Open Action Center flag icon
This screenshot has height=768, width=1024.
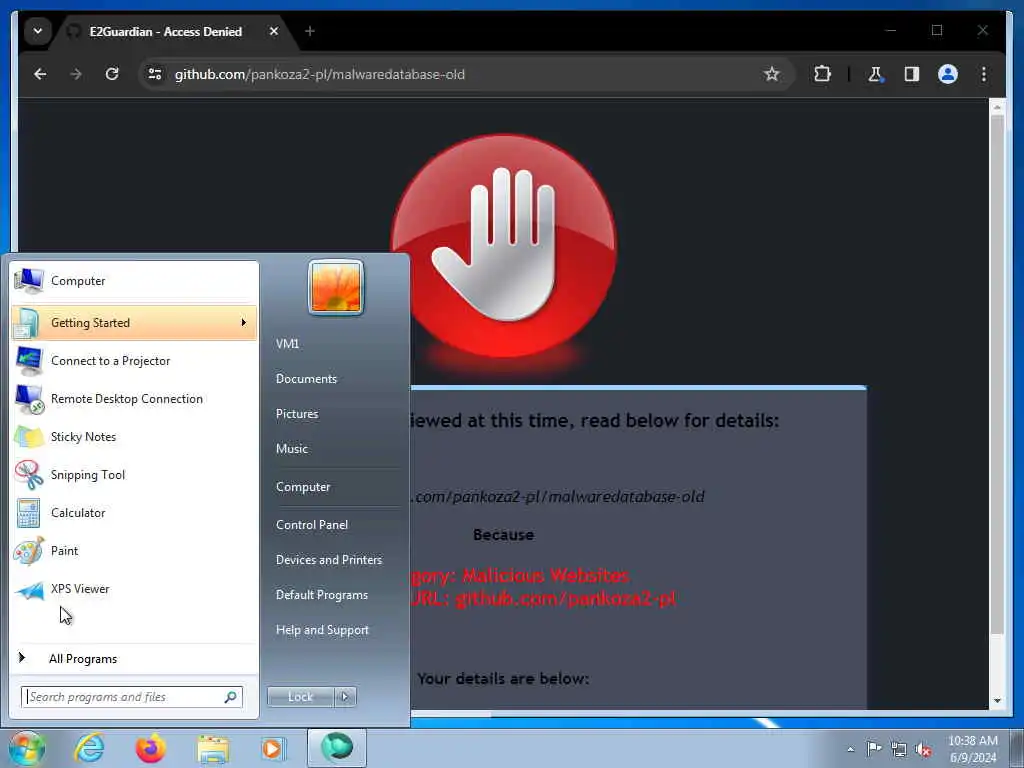pyautogui.click(x=874, y=748)
